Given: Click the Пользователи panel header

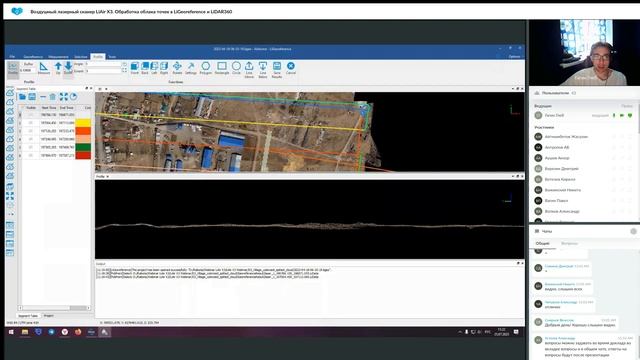Looking at the screenshot, I should [555, 93].
